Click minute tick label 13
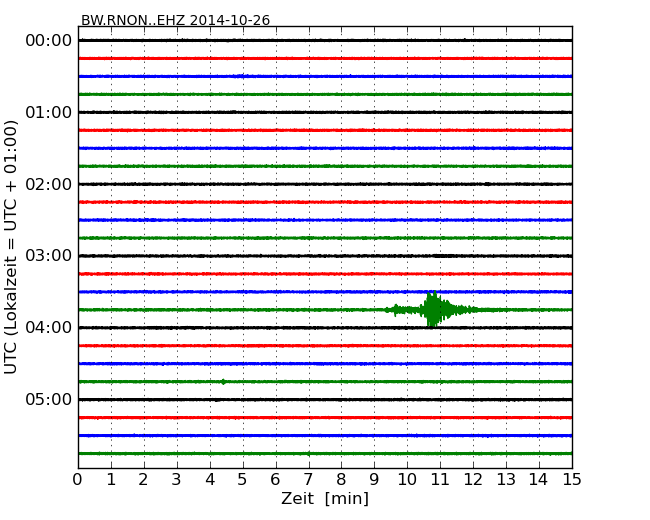Screen dimensions: 650x520 (506, 480)
